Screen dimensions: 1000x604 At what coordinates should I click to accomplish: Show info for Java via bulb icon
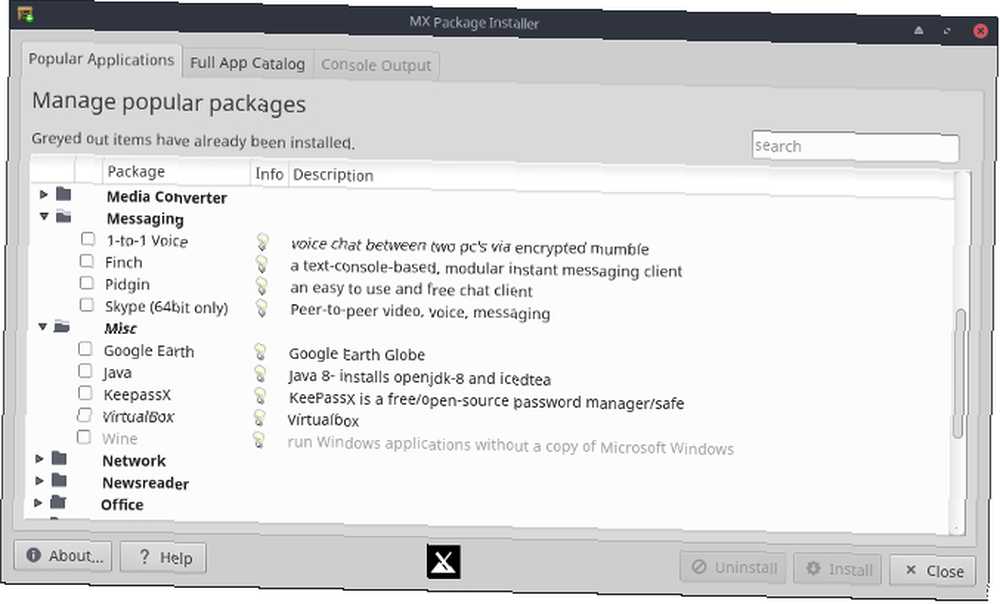tap(260, 373)
